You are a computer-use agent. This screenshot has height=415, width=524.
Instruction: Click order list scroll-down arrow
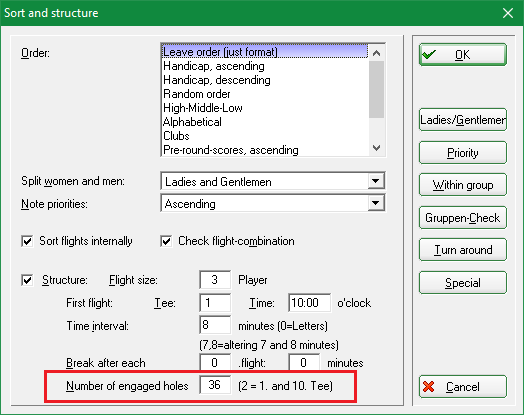click(377, 148)
